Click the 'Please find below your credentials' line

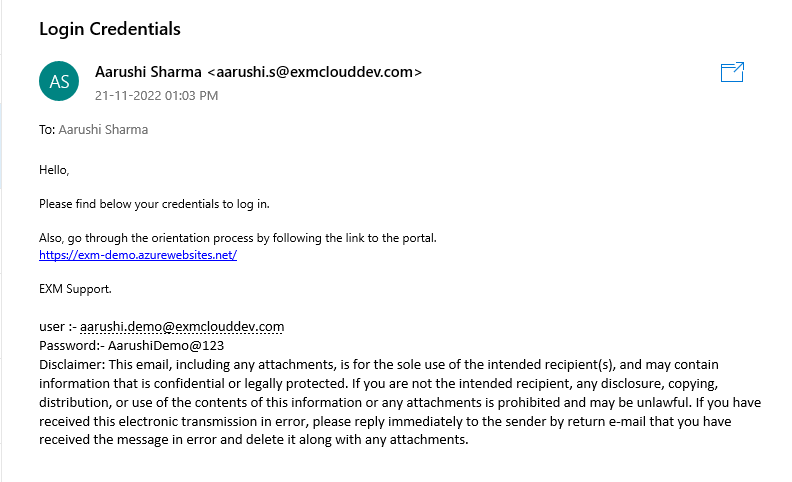click(154, 204)
